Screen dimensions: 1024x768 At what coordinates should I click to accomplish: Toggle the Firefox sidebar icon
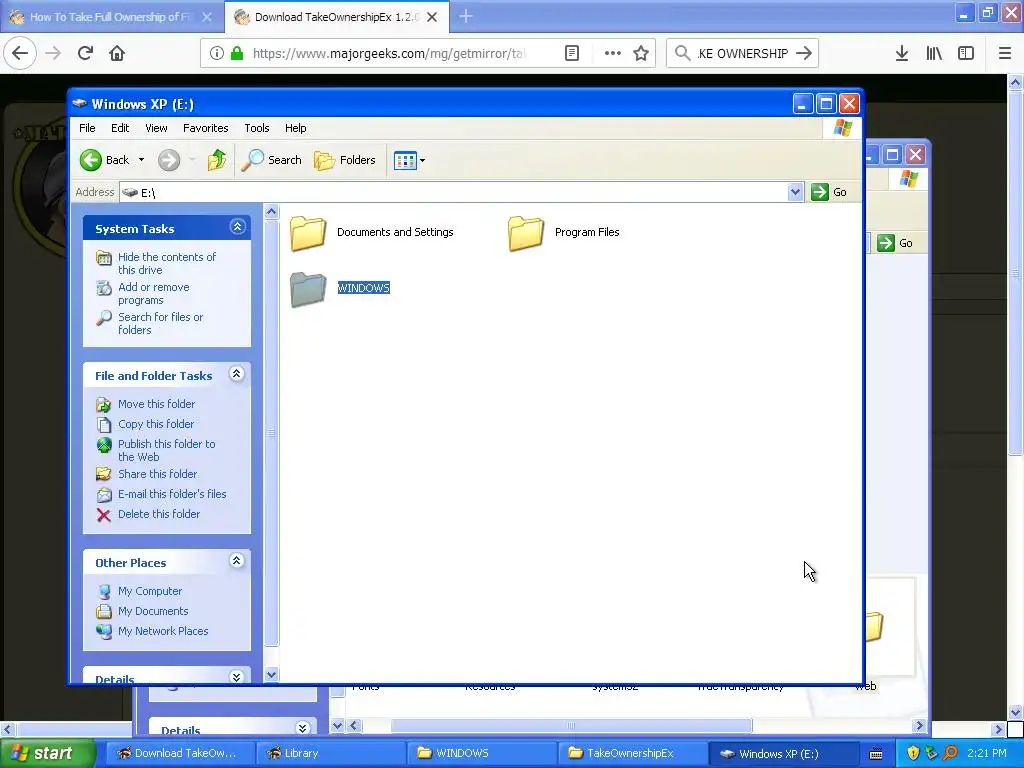pyautogui.click(x=966, y=53)
